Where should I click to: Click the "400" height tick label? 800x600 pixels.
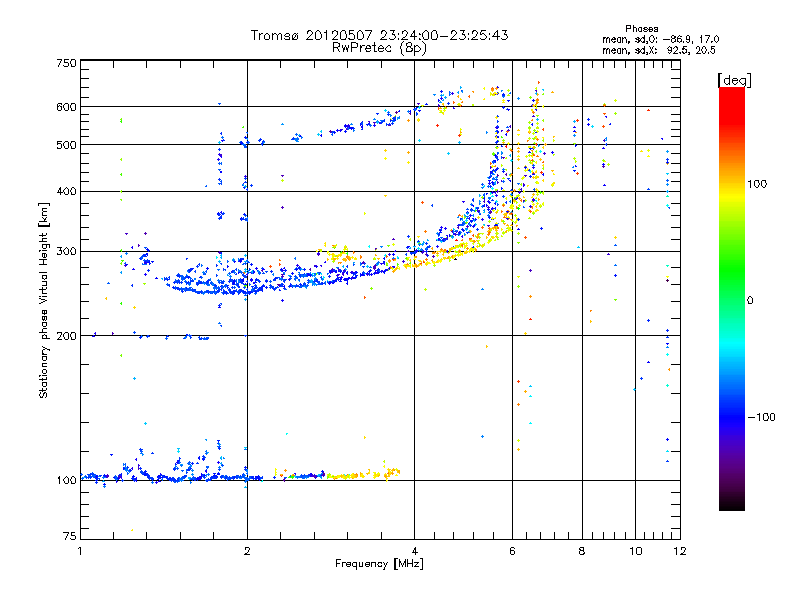tap(66, 192)
